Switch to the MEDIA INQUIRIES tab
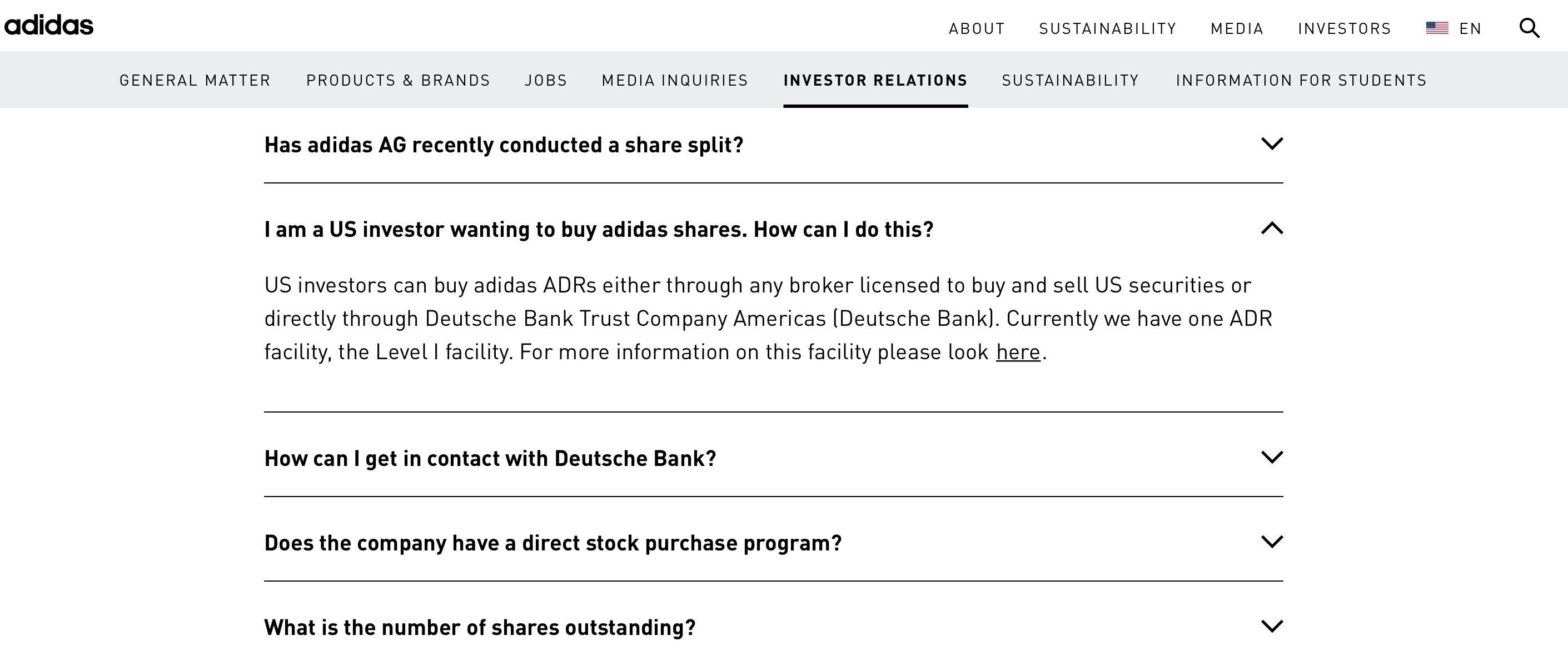The image size is (1568, 660). click(674, 80)
